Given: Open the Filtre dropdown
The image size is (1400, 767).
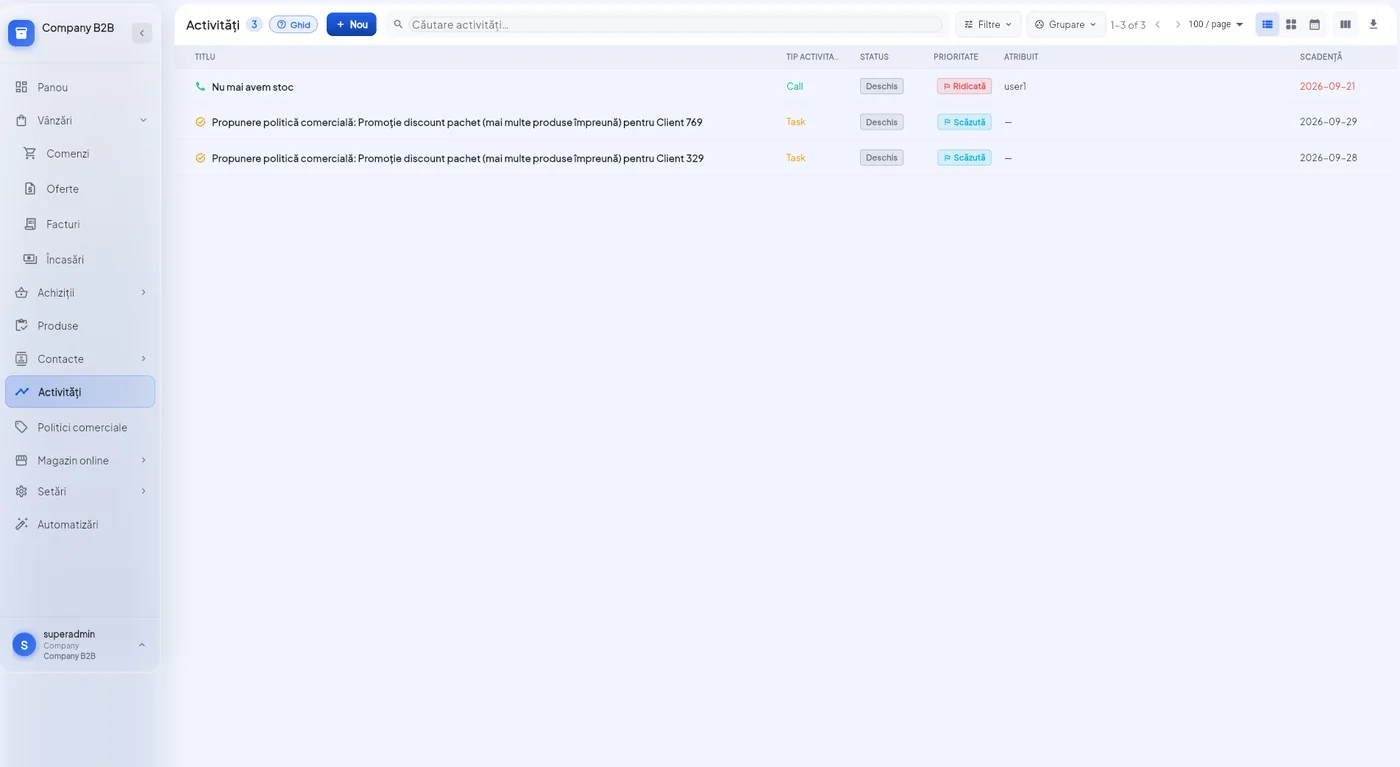Looking at the screenshot, I should pos(988,24).
